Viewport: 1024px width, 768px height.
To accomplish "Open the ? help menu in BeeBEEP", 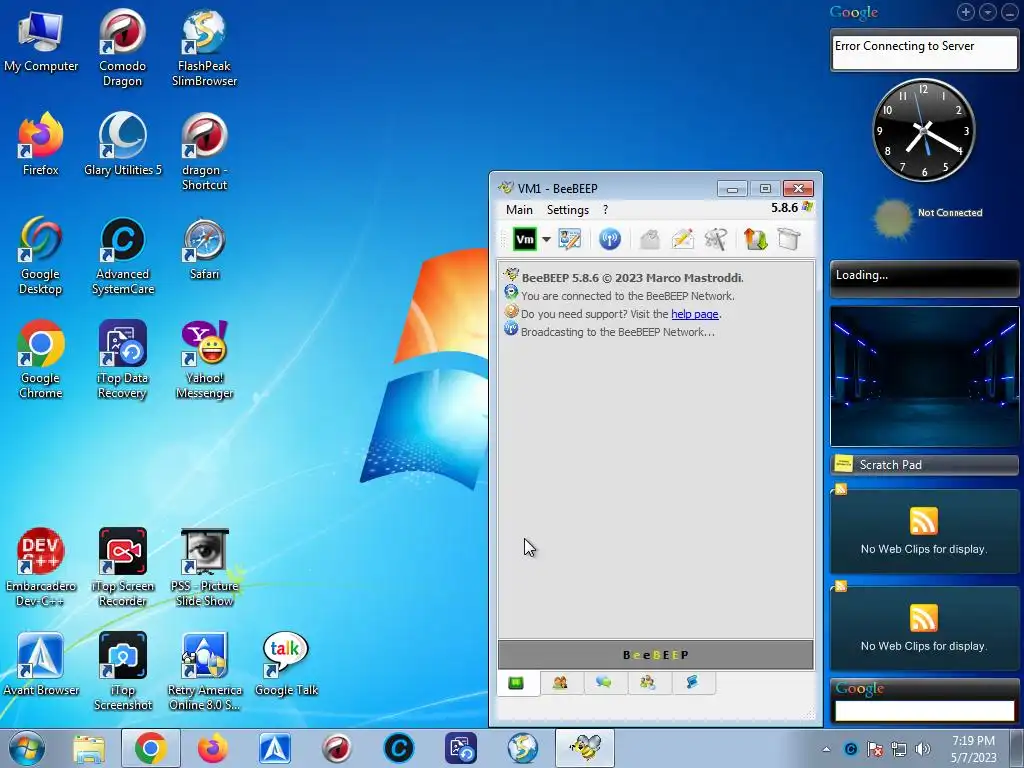I will pos(605,210).
